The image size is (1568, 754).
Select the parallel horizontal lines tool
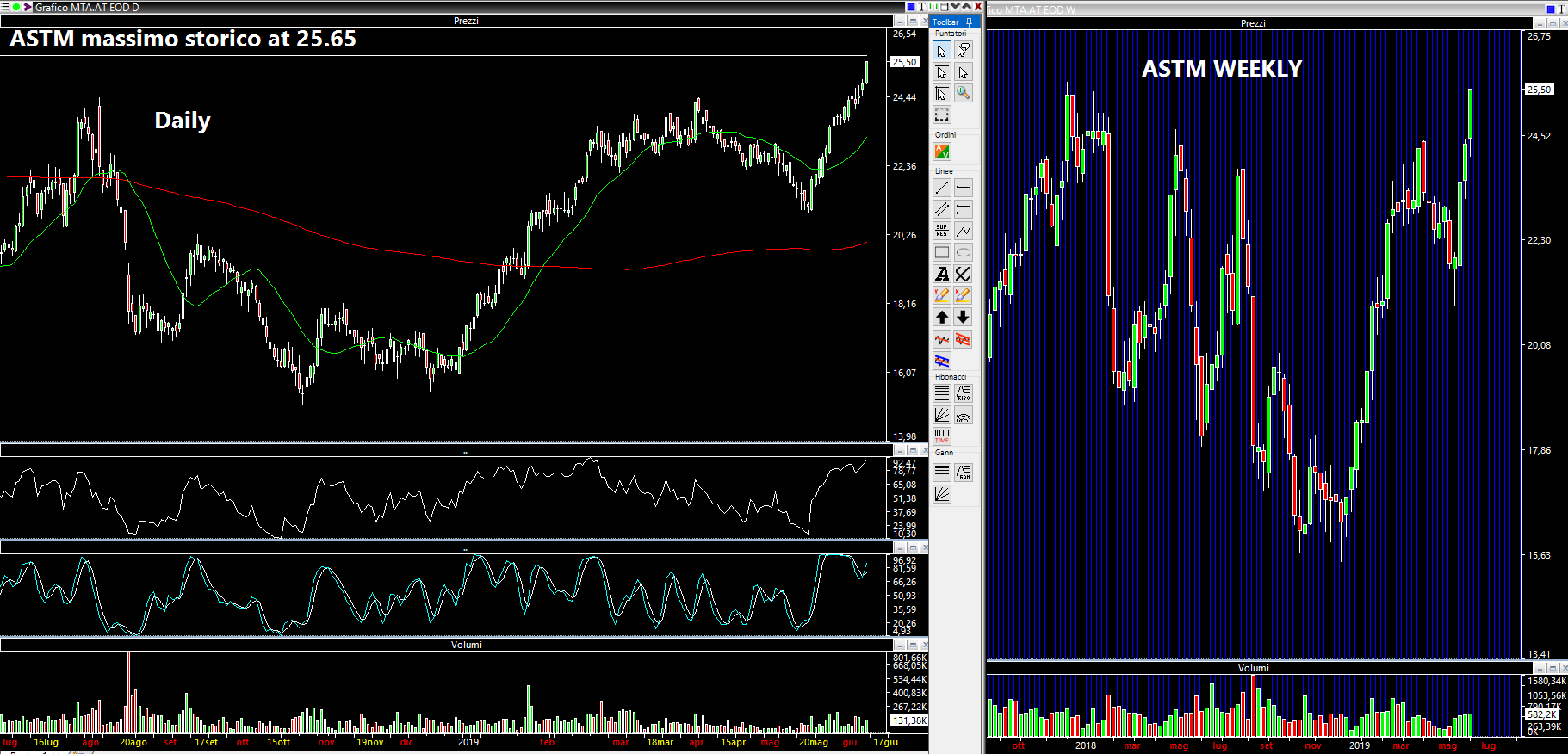pos(963,209)
